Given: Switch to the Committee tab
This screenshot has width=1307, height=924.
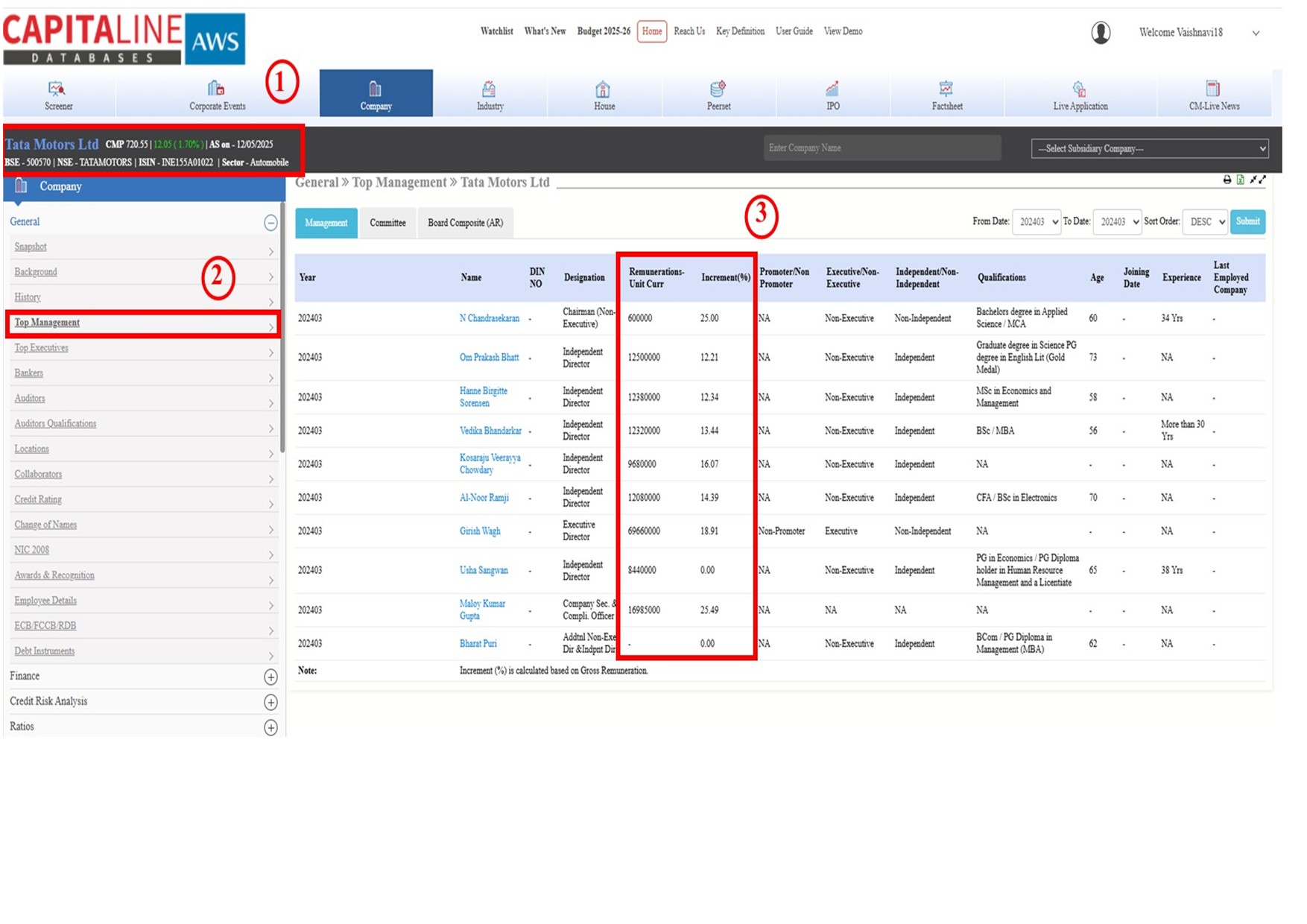Looking at the screenshot, I should point(387,223).
